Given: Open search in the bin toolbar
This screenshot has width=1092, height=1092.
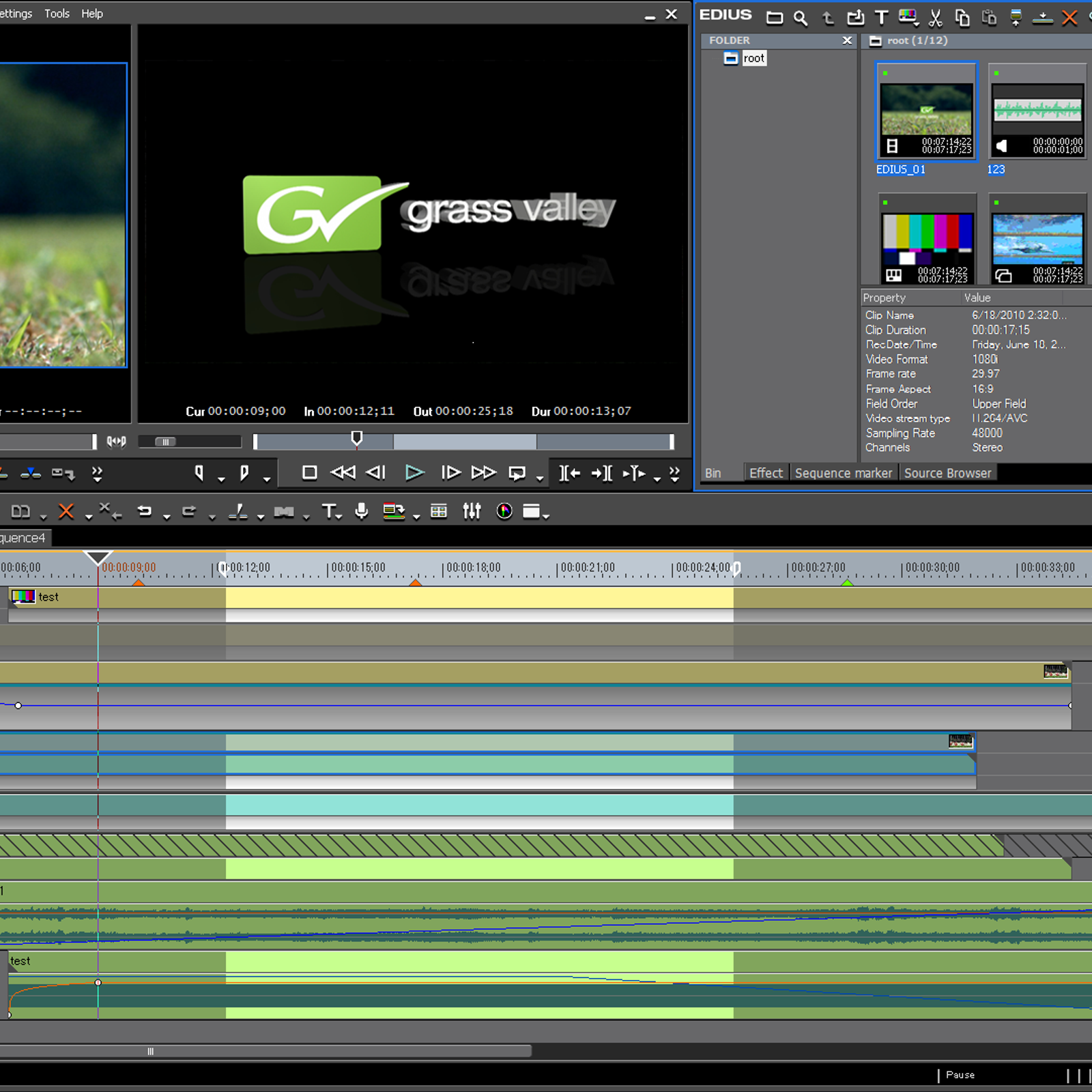Looking at the screenshot, I should pos(801,18).
